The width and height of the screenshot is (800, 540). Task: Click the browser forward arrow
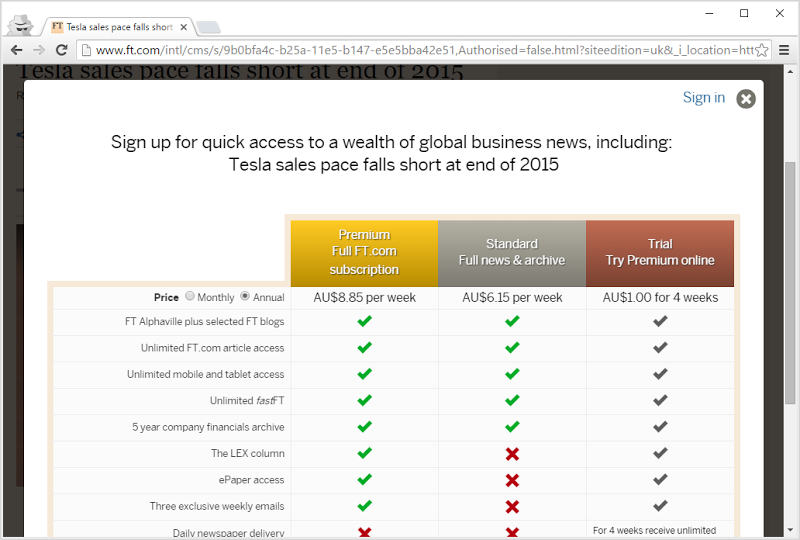(x=39, y=50)
